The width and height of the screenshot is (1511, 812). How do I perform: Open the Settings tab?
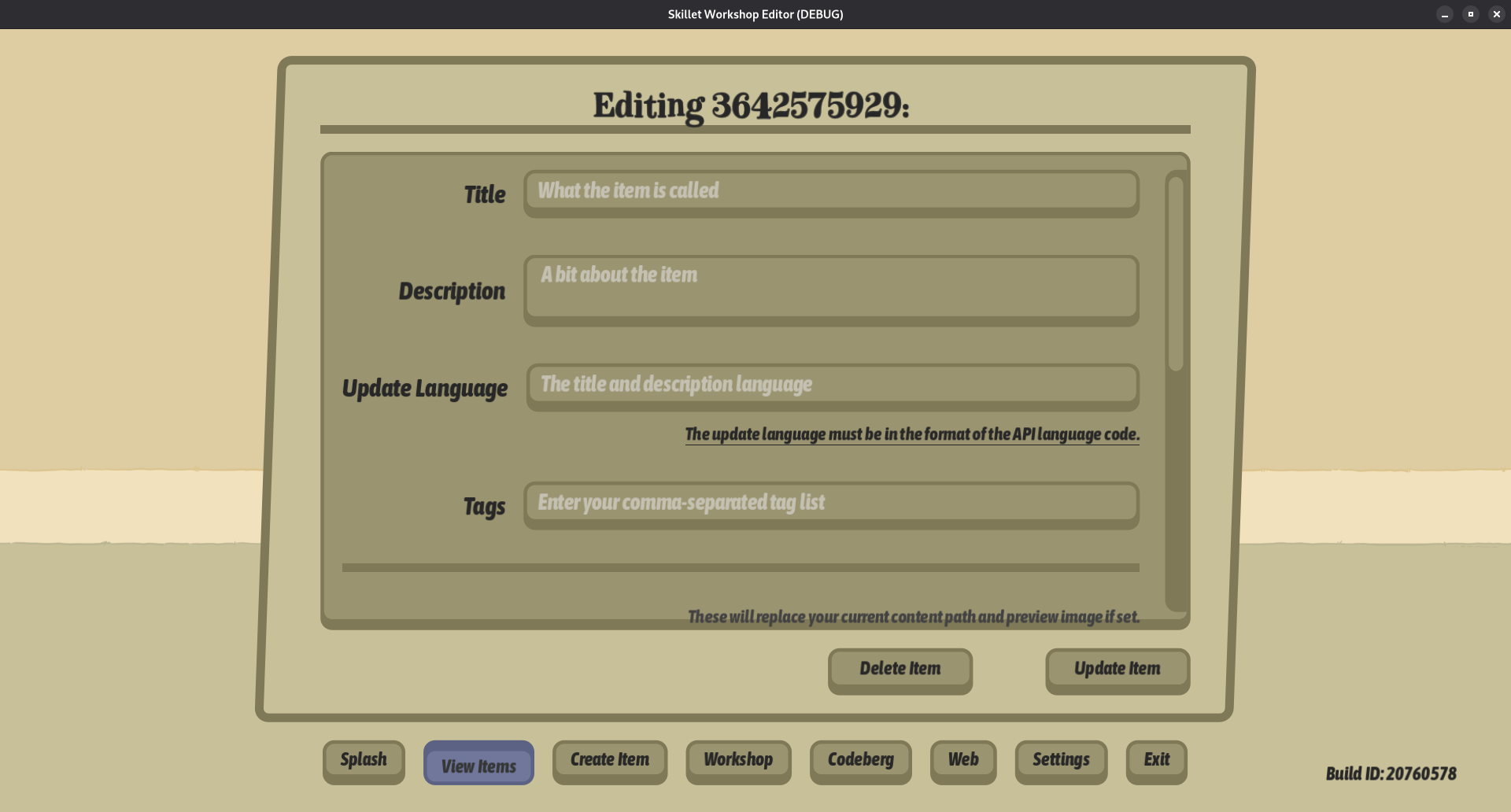pos(1061,760)
